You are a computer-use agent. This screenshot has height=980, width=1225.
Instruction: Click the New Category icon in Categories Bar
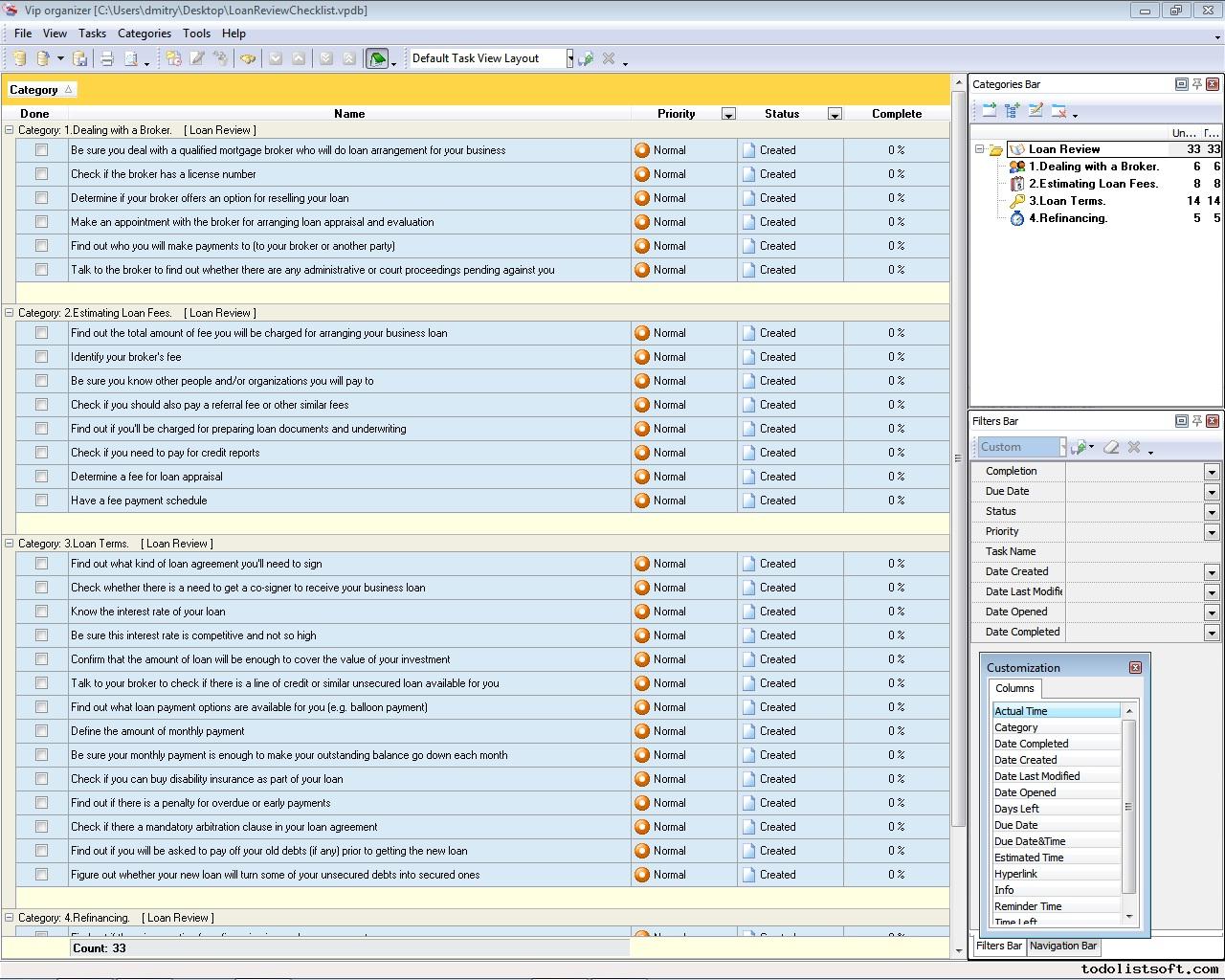(989, 112)
